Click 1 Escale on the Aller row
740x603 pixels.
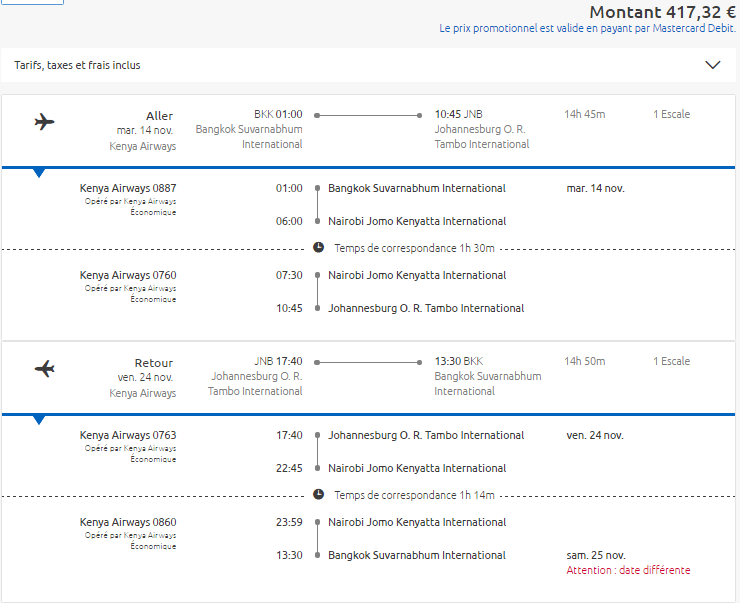click(x=672, y=114)
